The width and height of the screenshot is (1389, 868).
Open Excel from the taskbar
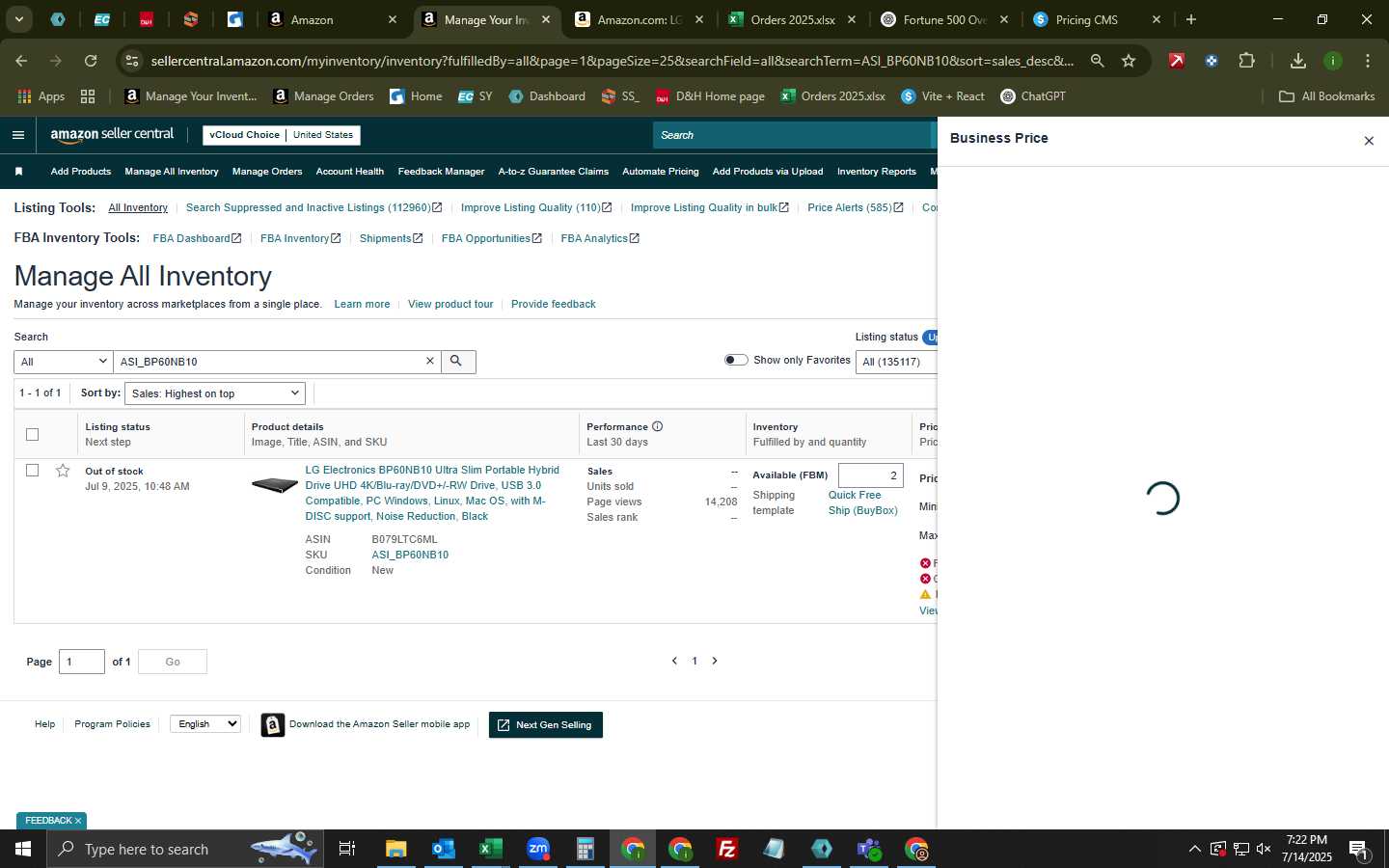pyautogui.click(x=490, y=849)
